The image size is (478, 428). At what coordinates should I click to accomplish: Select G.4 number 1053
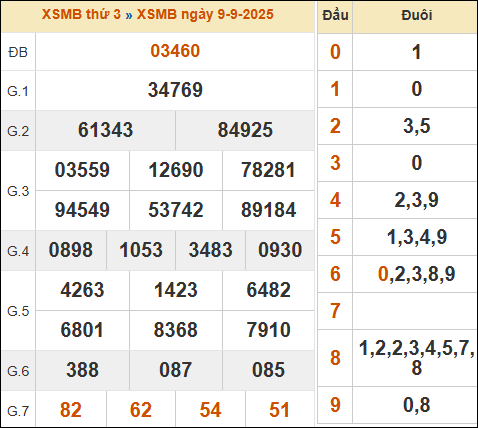coord(141,250)
